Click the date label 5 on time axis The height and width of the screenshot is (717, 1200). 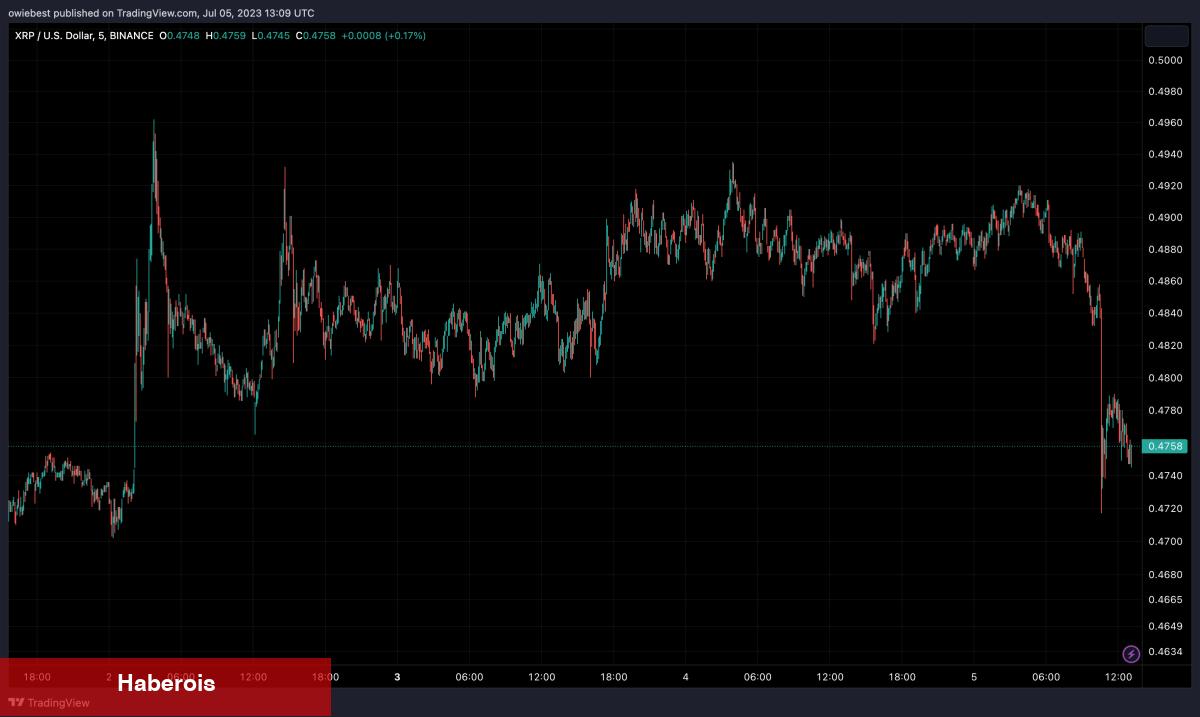(974, 677)
